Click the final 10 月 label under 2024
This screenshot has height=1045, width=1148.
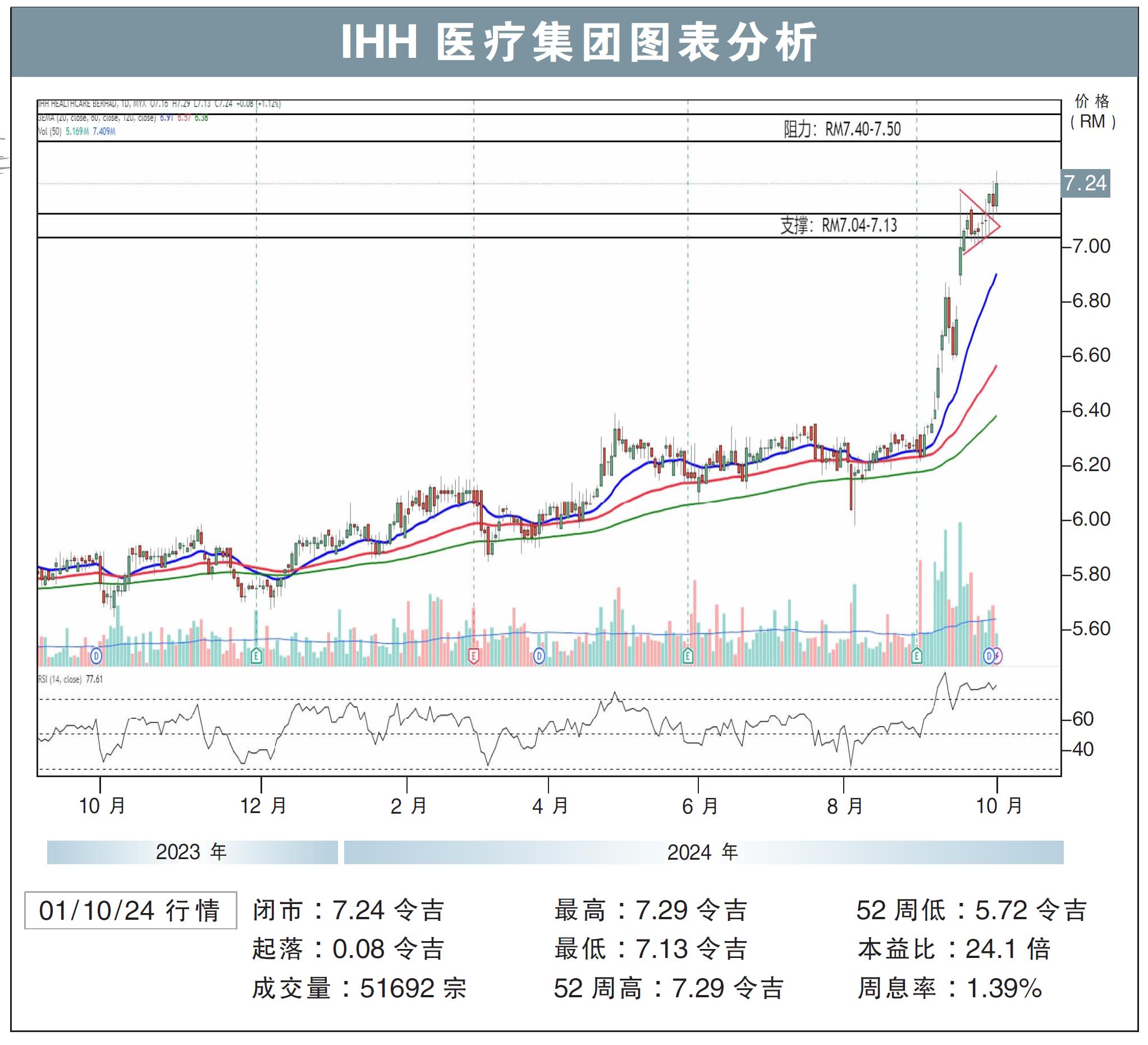click(999, 806)
